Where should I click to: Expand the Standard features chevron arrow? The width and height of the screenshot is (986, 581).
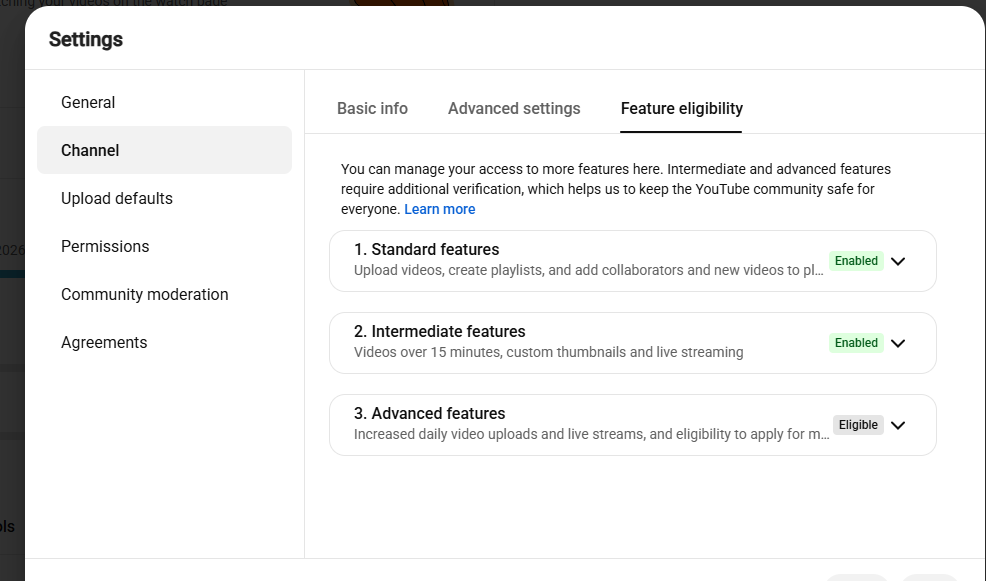point(898,262)
